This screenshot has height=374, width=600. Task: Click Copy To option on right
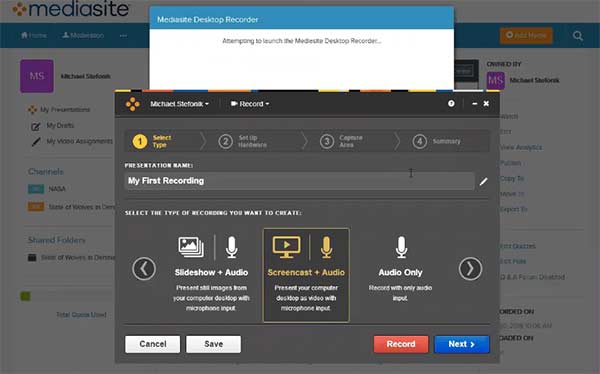[x=512, y=178]
